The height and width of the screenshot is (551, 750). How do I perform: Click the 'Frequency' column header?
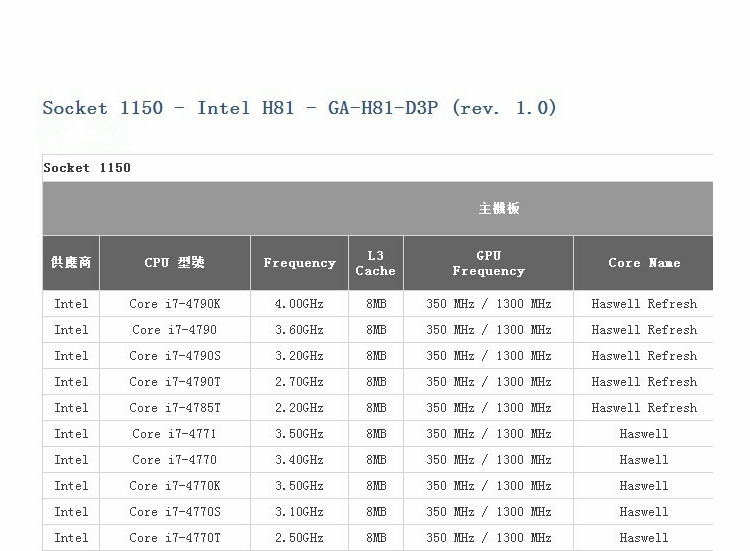point(299,263)
